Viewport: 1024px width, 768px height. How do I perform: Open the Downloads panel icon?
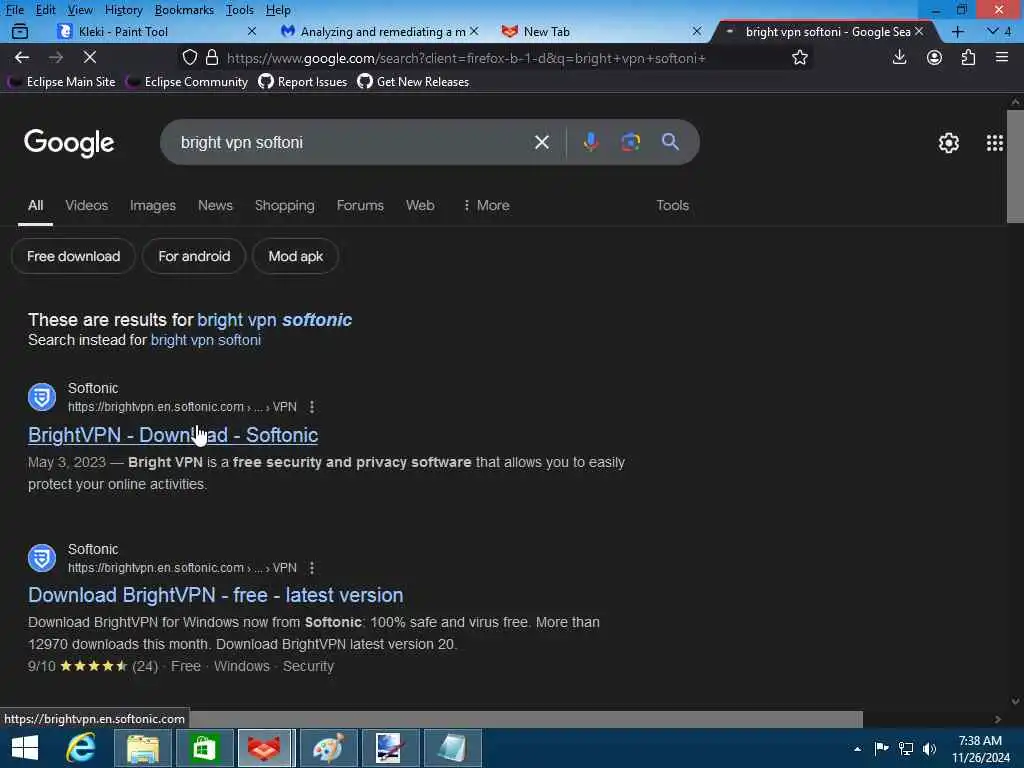point(899,57)
